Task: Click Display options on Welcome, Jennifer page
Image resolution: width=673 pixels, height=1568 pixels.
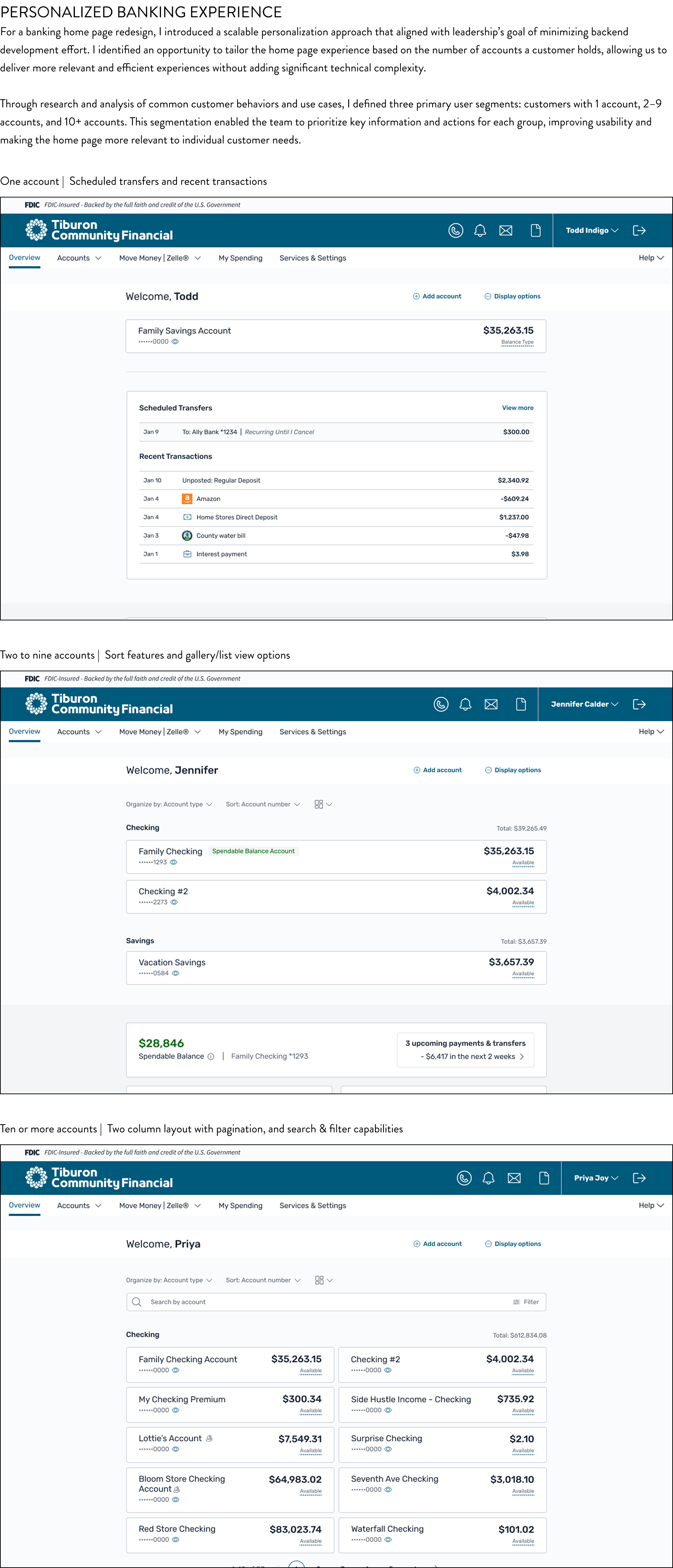Action: click(513, 770)
